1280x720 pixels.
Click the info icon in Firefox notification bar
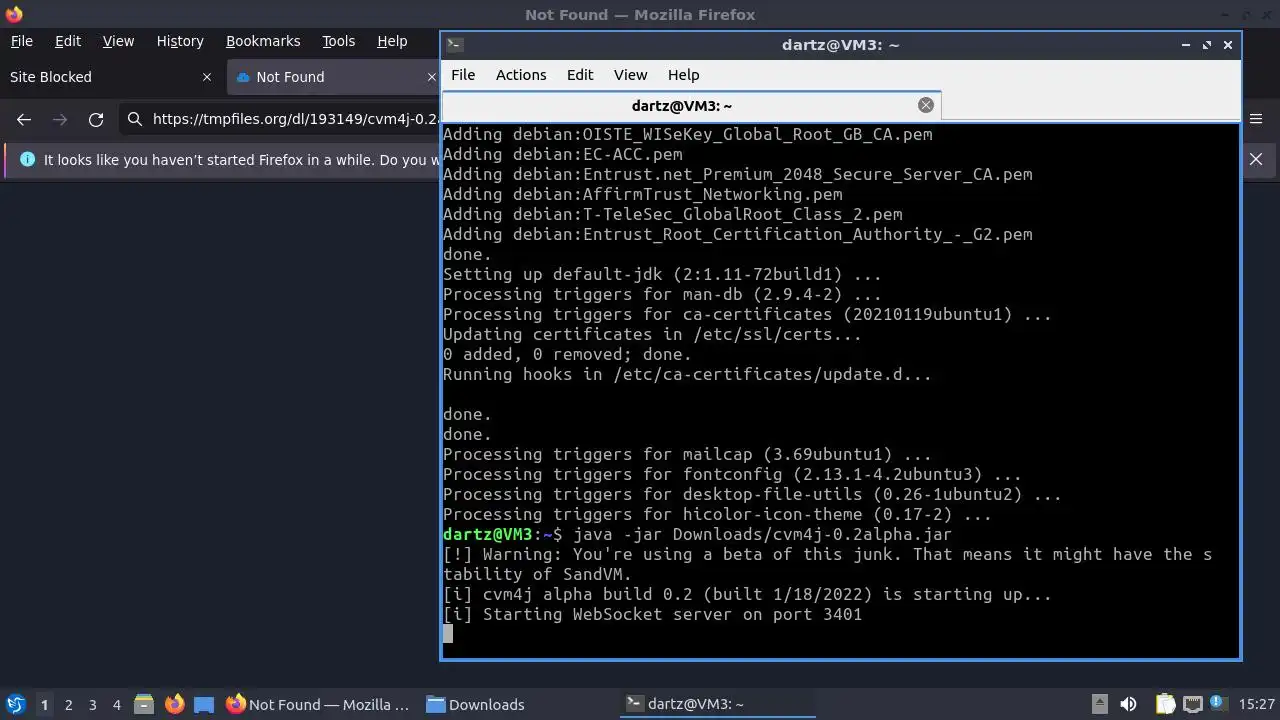[x=27, y=159]
